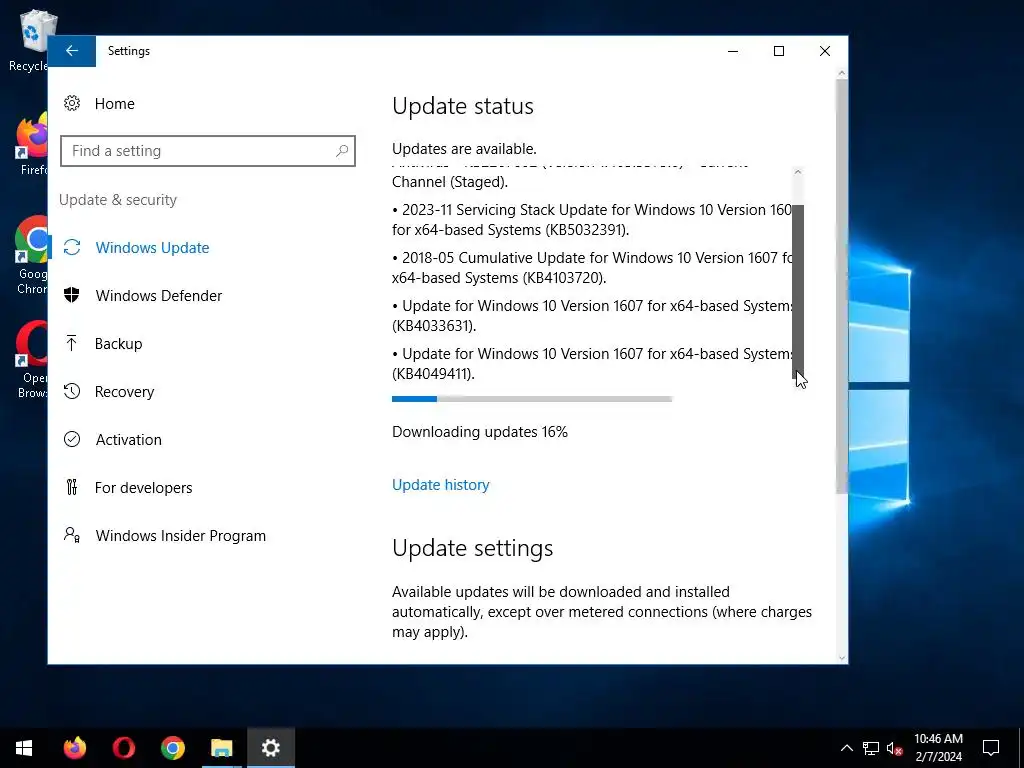Open the Activation settings page

pos(129,440)
